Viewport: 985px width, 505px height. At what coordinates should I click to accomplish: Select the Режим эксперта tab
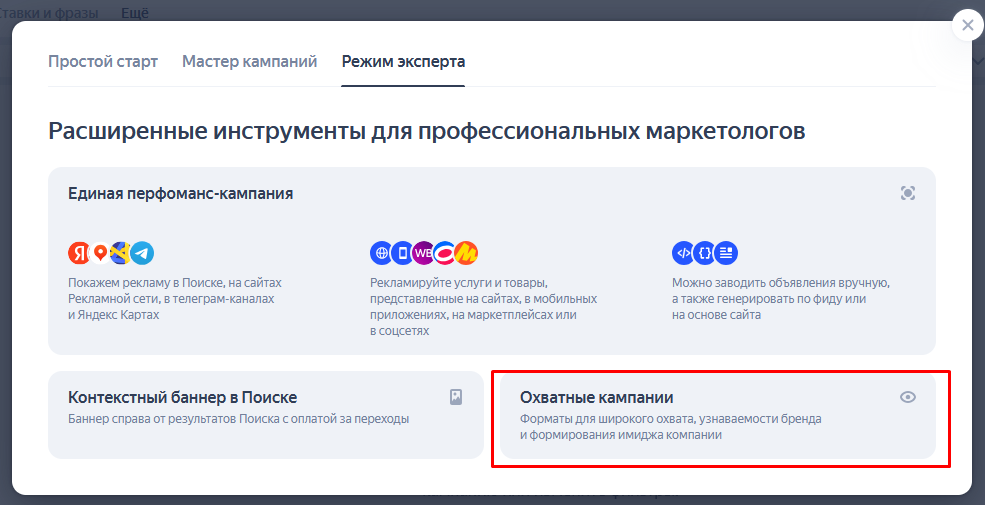point(403,62)
